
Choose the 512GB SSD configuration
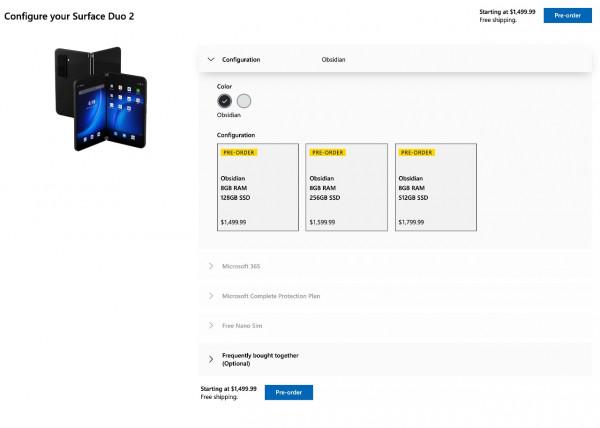436,187
